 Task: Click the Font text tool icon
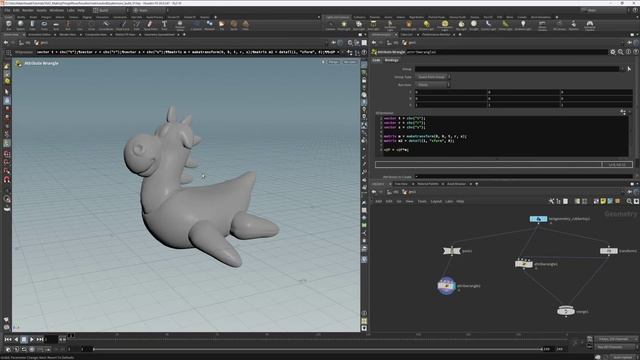tap(164, 25)
